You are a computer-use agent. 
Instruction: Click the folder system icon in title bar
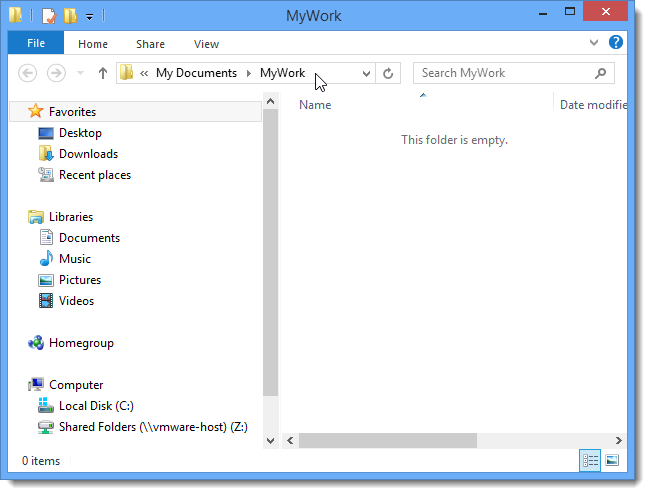16,15
